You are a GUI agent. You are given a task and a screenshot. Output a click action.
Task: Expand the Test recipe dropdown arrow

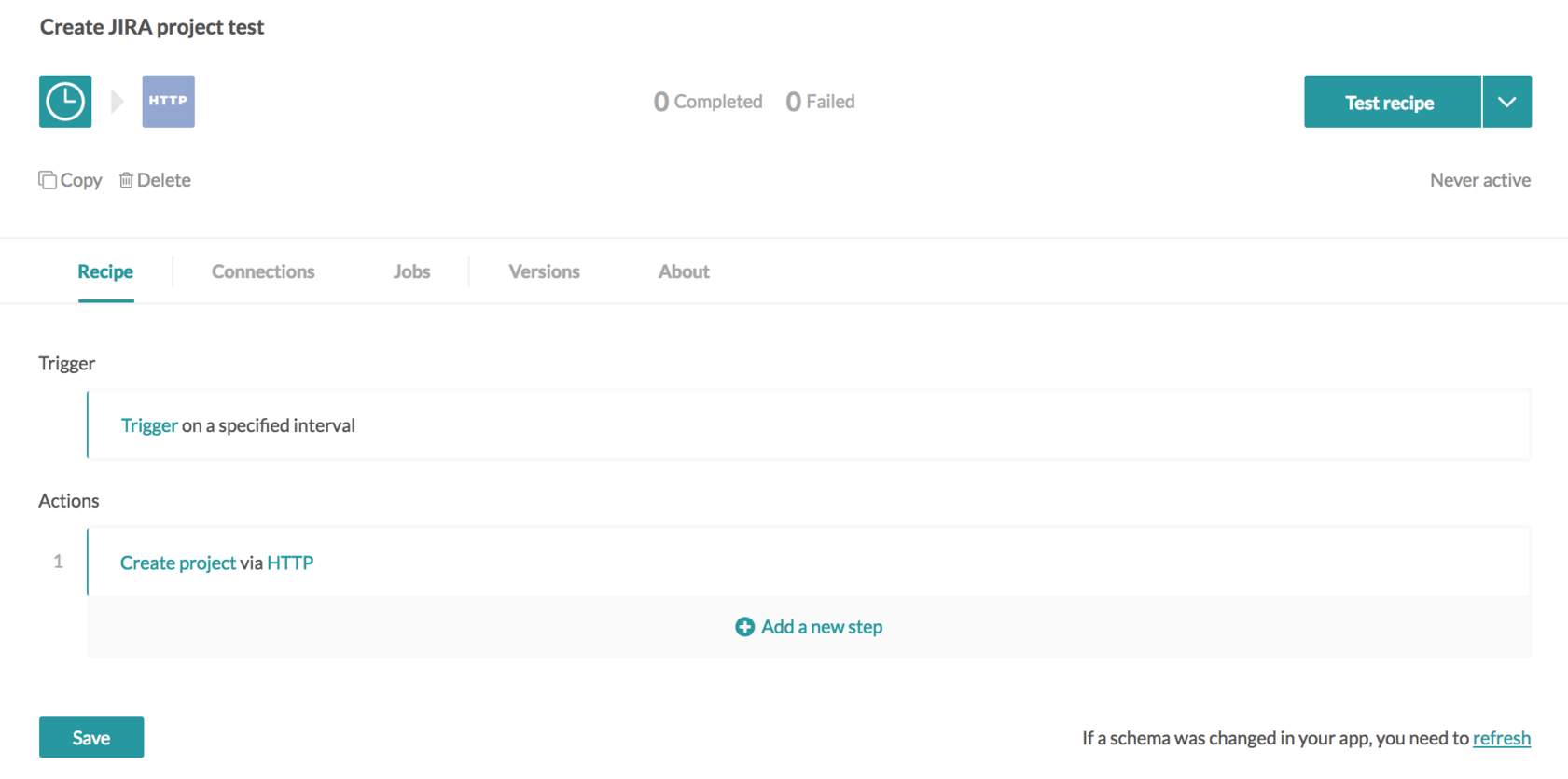(1506, 102)
